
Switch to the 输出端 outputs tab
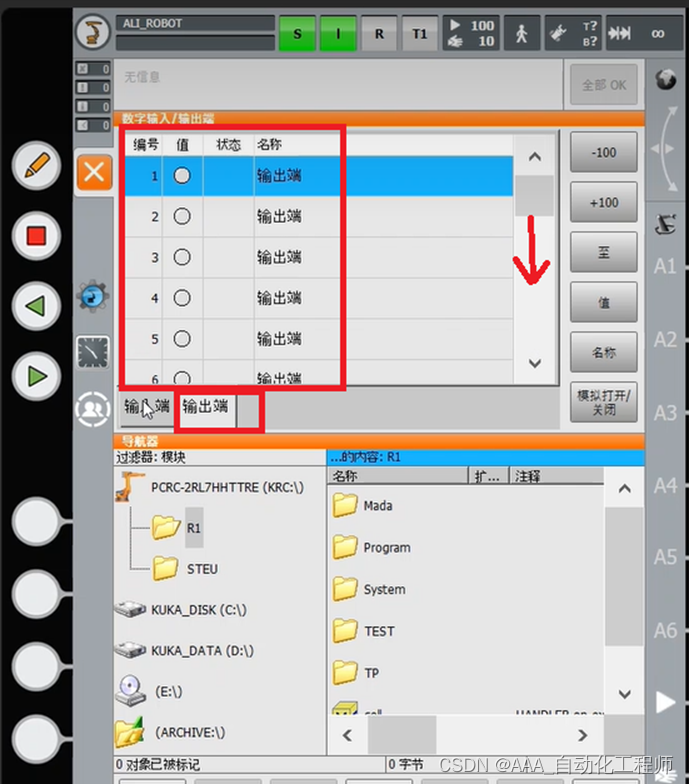(x=205, y=408)
